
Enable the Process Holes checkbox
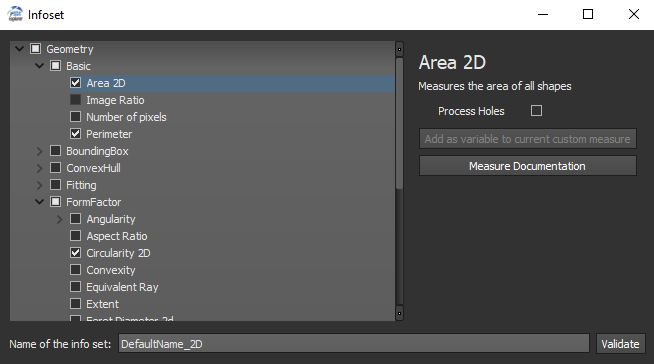536,111
